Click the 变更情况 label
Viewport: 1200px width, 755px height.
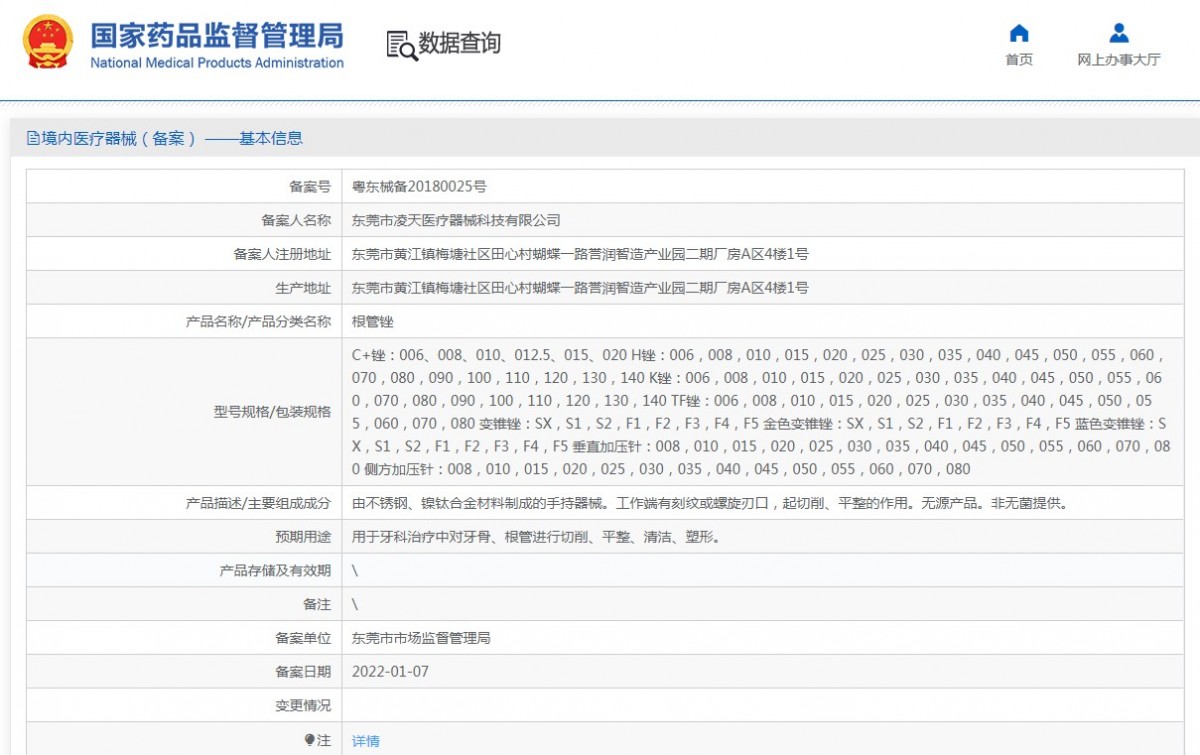click(303, 706)
